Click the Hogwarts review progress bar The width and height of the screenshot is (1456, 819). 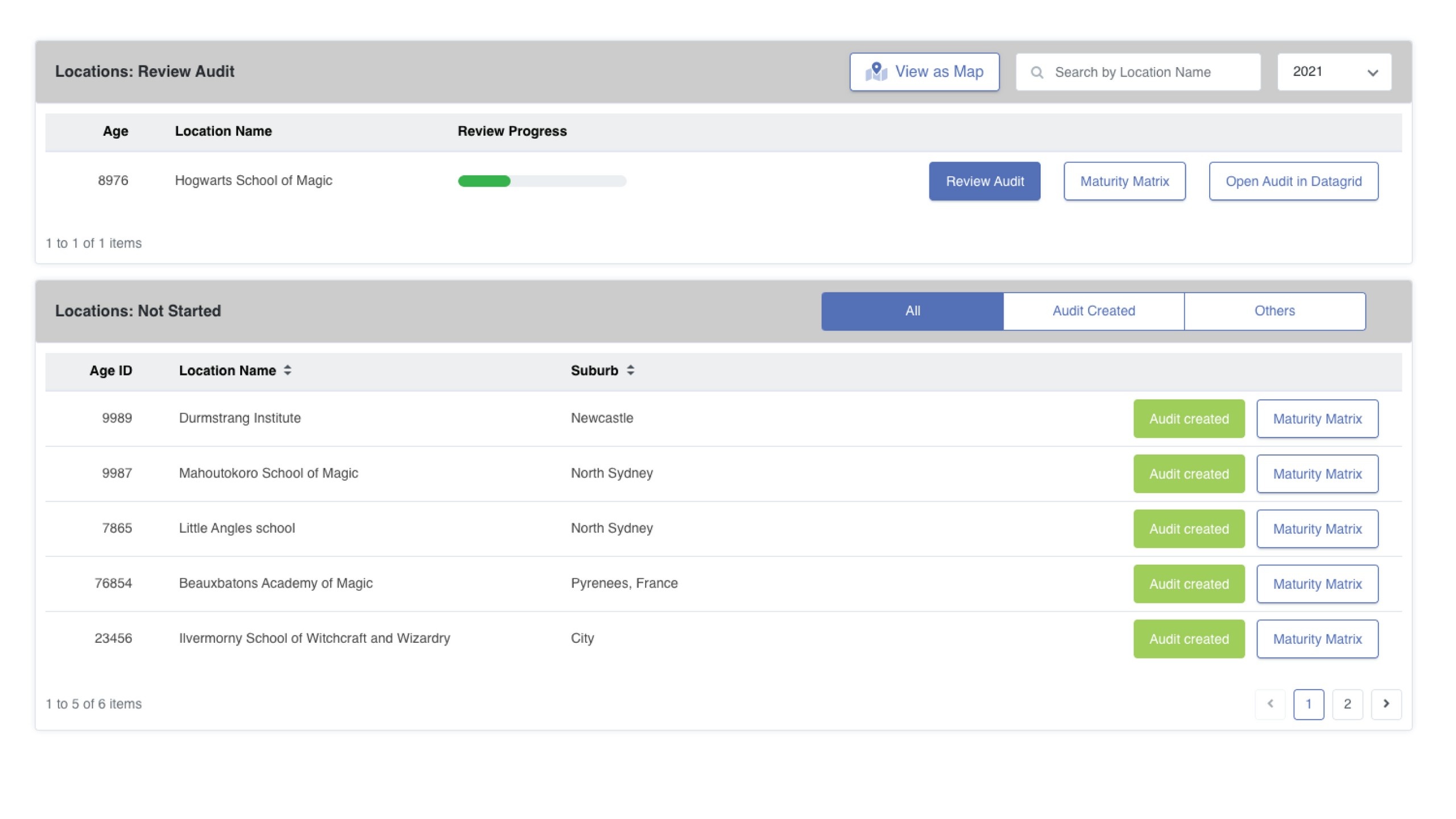point(541,181)
